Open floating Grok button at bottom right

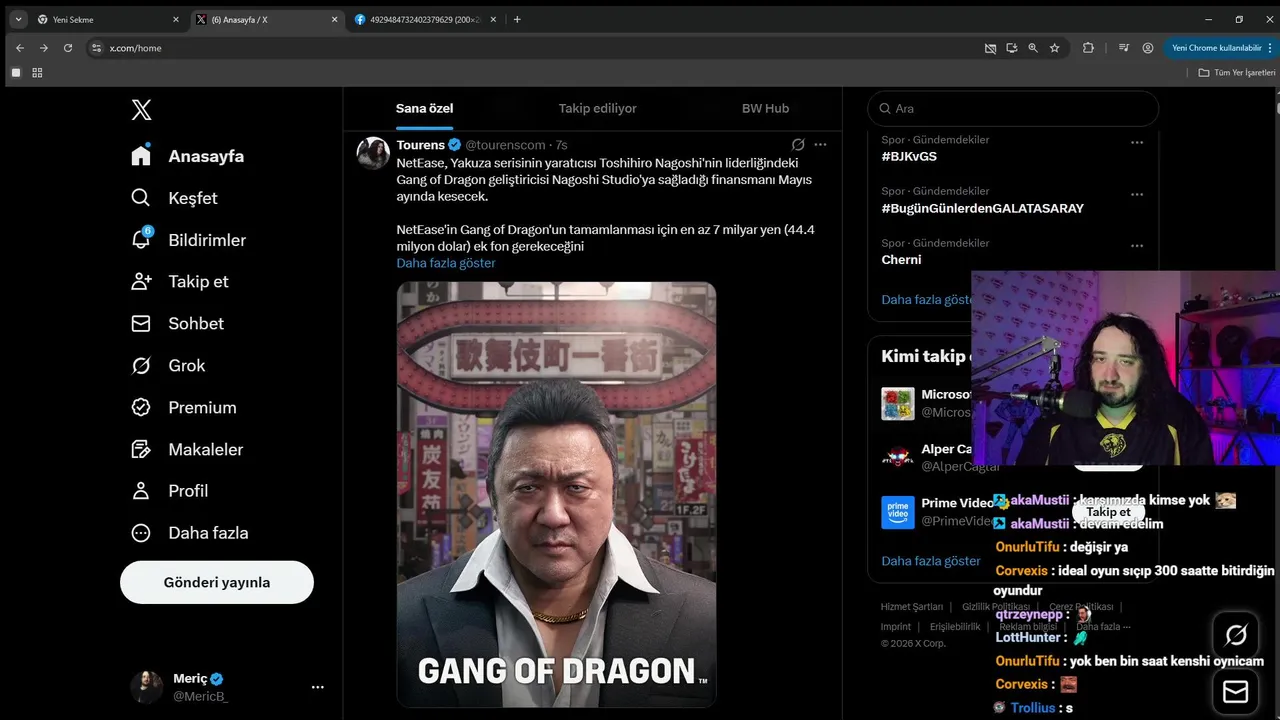(x=1235, y=635)
